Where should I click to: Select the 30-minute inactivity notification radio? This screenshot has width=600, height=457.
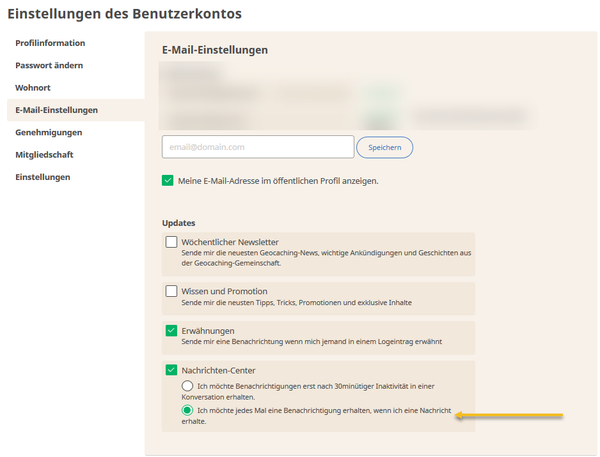[x=187, y=385]
